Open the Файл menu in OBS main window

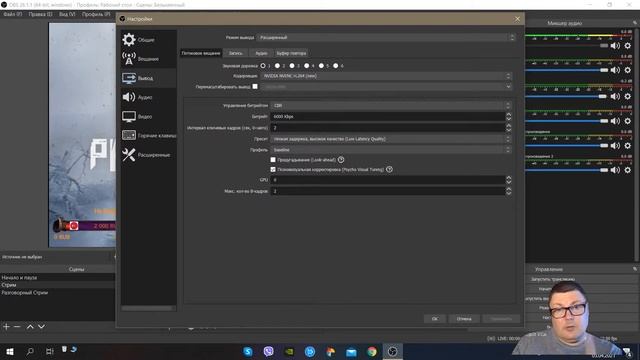(13, 14)
